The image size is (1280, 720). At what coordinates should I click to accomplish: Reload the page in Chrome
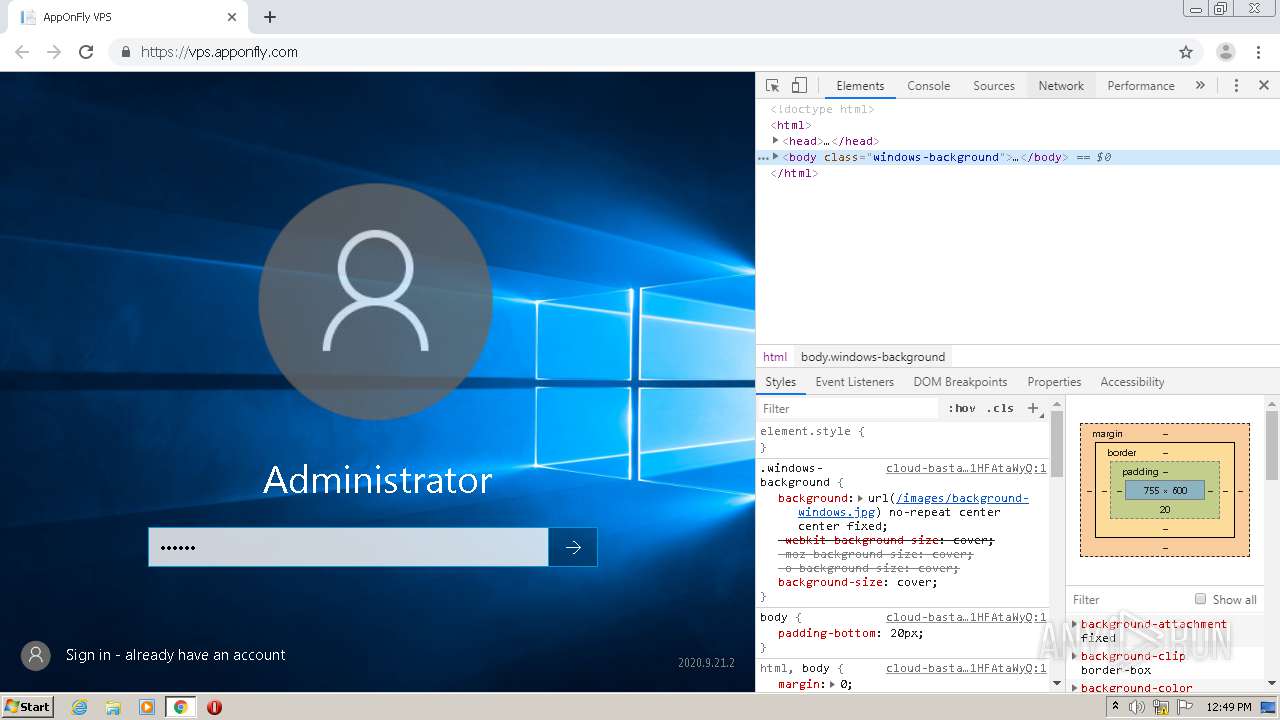pos(86,52)
